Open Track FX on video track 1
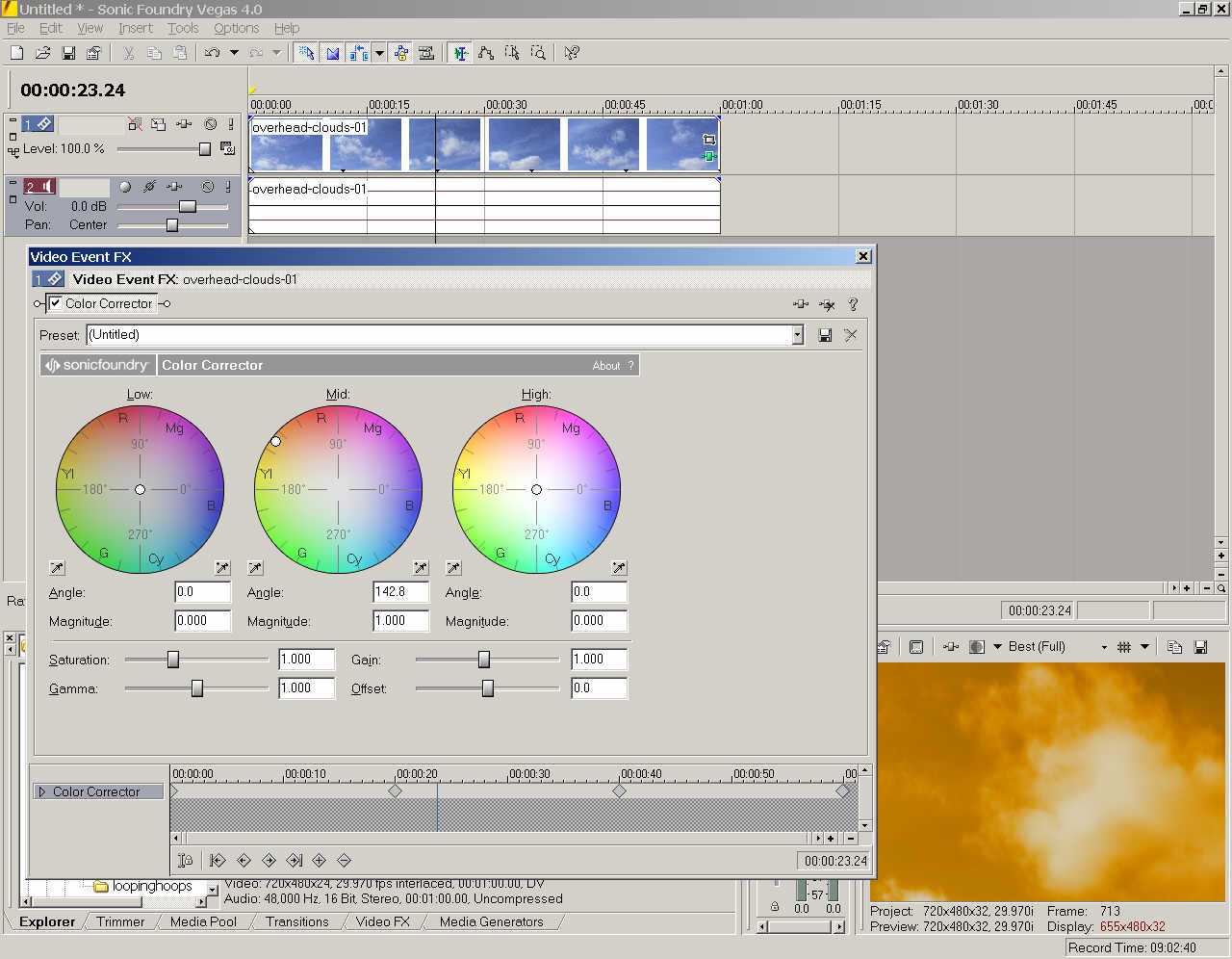The width and height of the screenshot is (1232, 959). [184, 124]
